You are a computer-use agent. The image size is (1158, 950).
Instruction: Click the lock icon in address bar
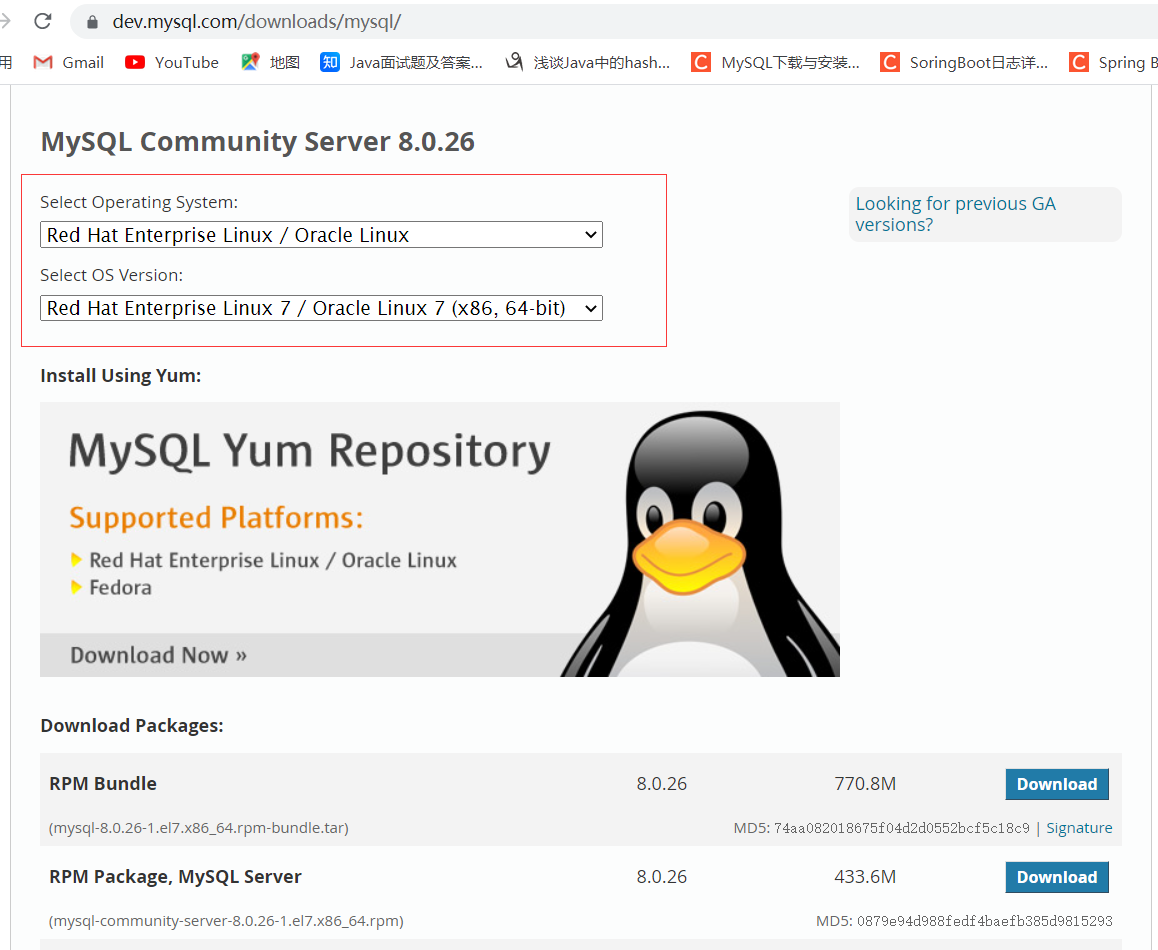click(92, 22)
